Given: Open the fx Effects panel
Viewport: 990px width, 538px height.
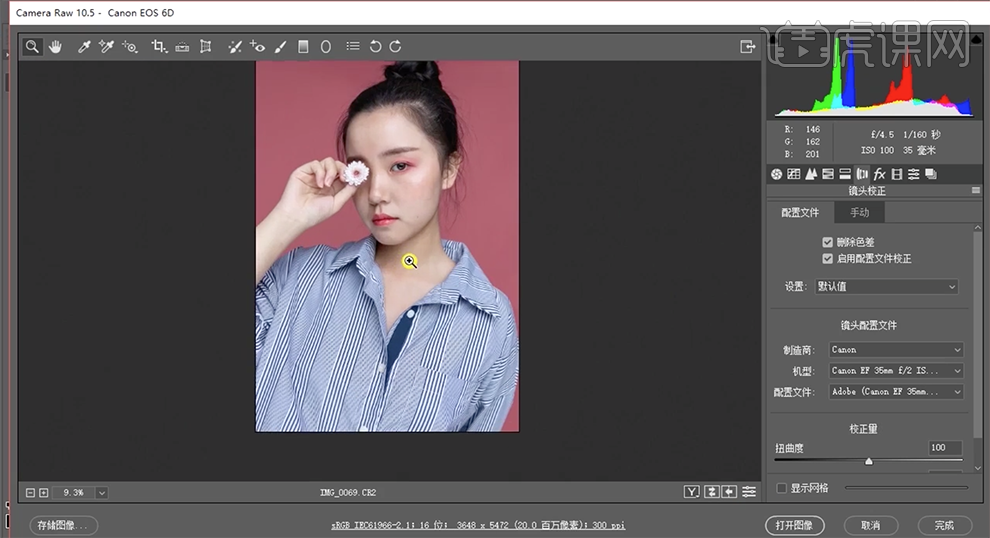Looking at the screenshot, I should coord(880,174).
